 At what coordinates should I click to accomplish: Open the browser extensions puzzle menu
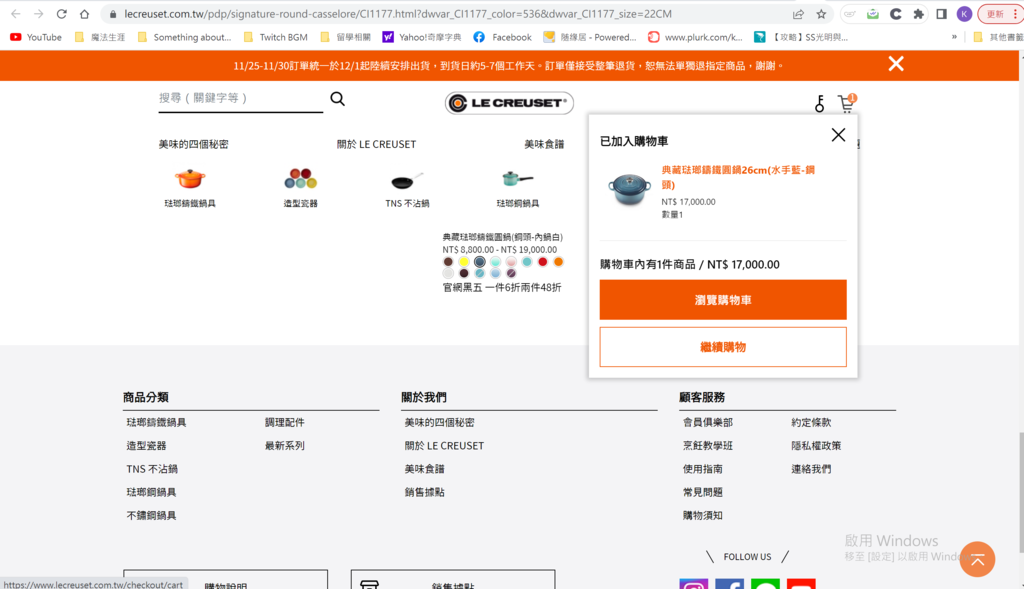[x=918, y=14]
